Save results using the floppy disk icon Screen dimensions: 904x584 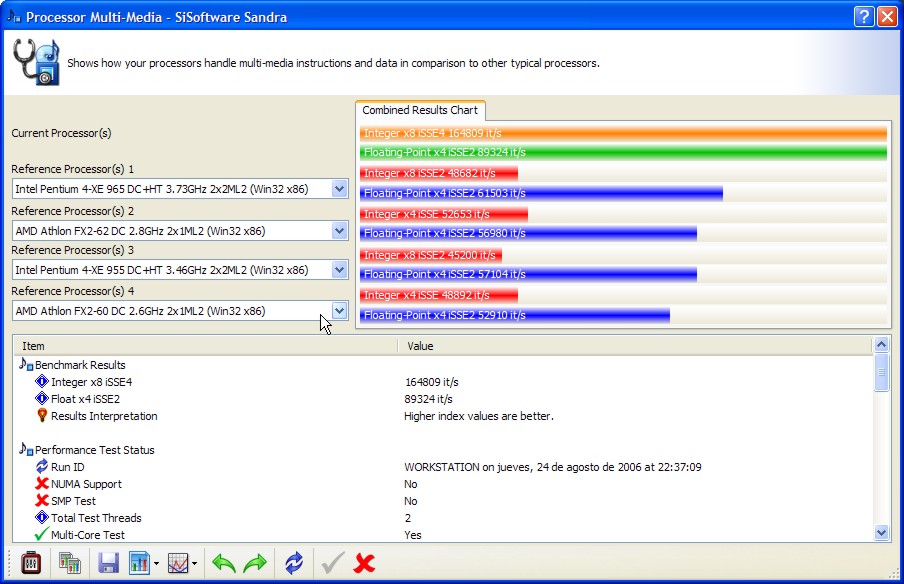pos(108,563)
